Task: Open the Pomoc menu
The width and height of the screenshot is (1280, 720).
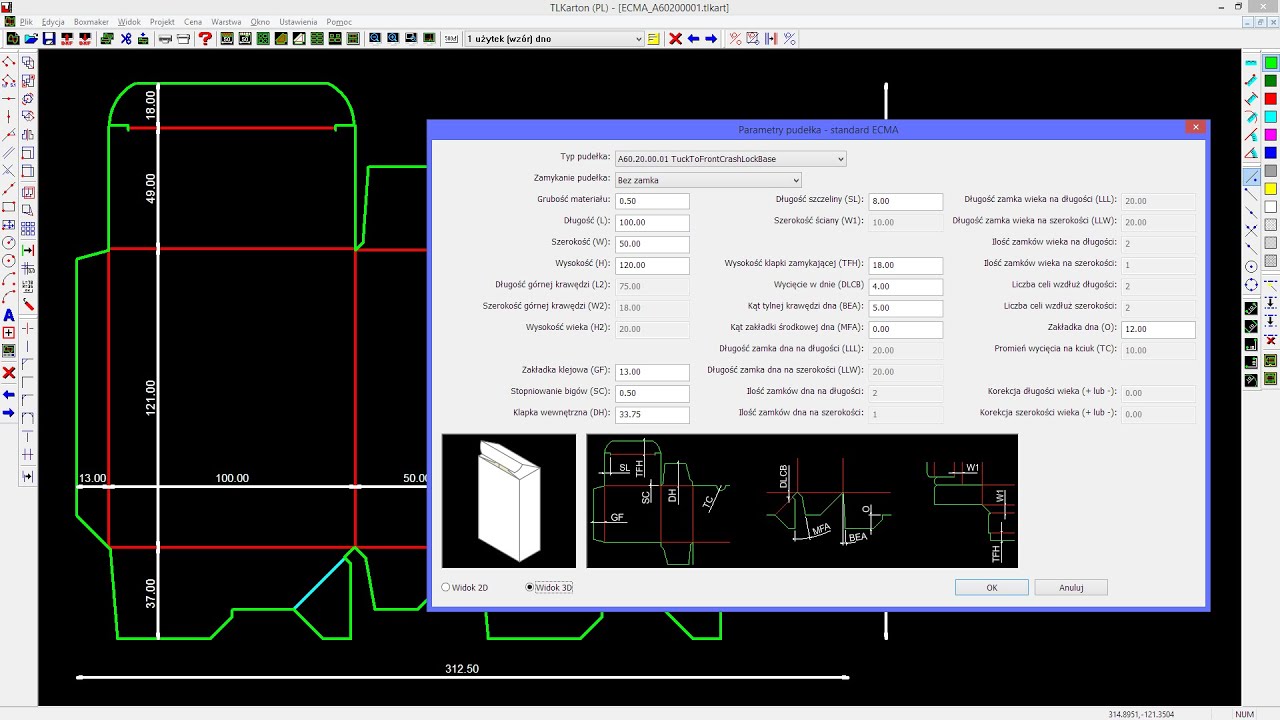Action: pyautogui.click(x=339, y=21)
